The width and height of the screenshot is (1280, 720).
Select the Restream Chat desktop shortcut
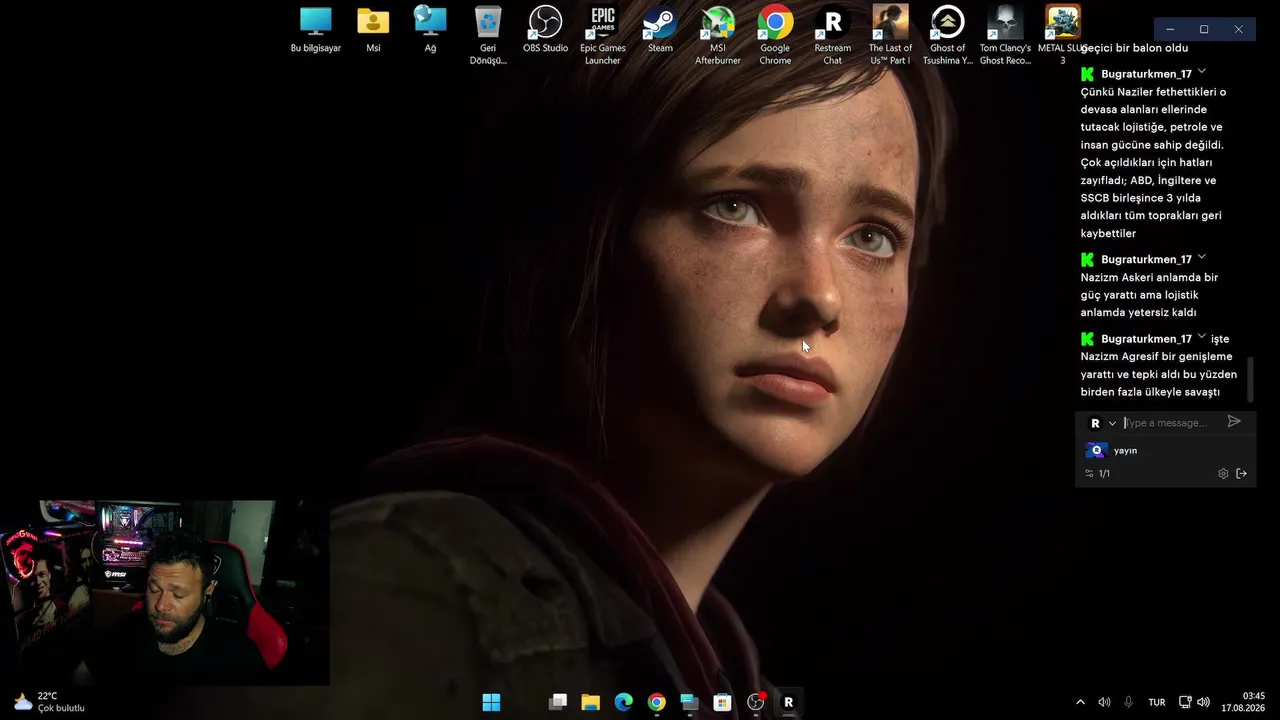833,36
